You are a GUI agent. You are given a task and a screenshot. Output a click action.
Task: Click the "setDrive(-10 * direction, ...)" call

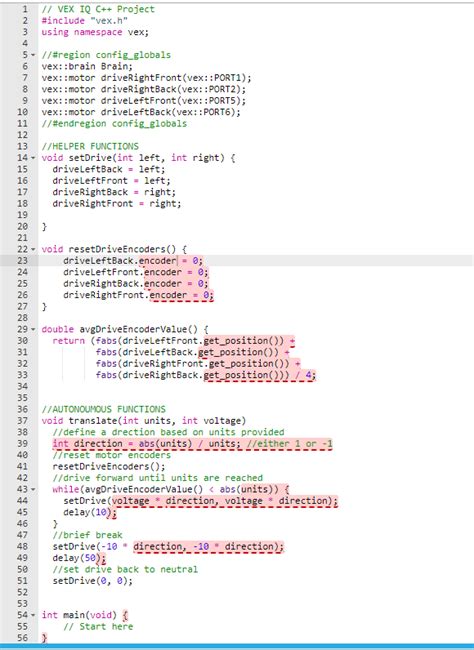pyautogui.click(x=168, y=547)
